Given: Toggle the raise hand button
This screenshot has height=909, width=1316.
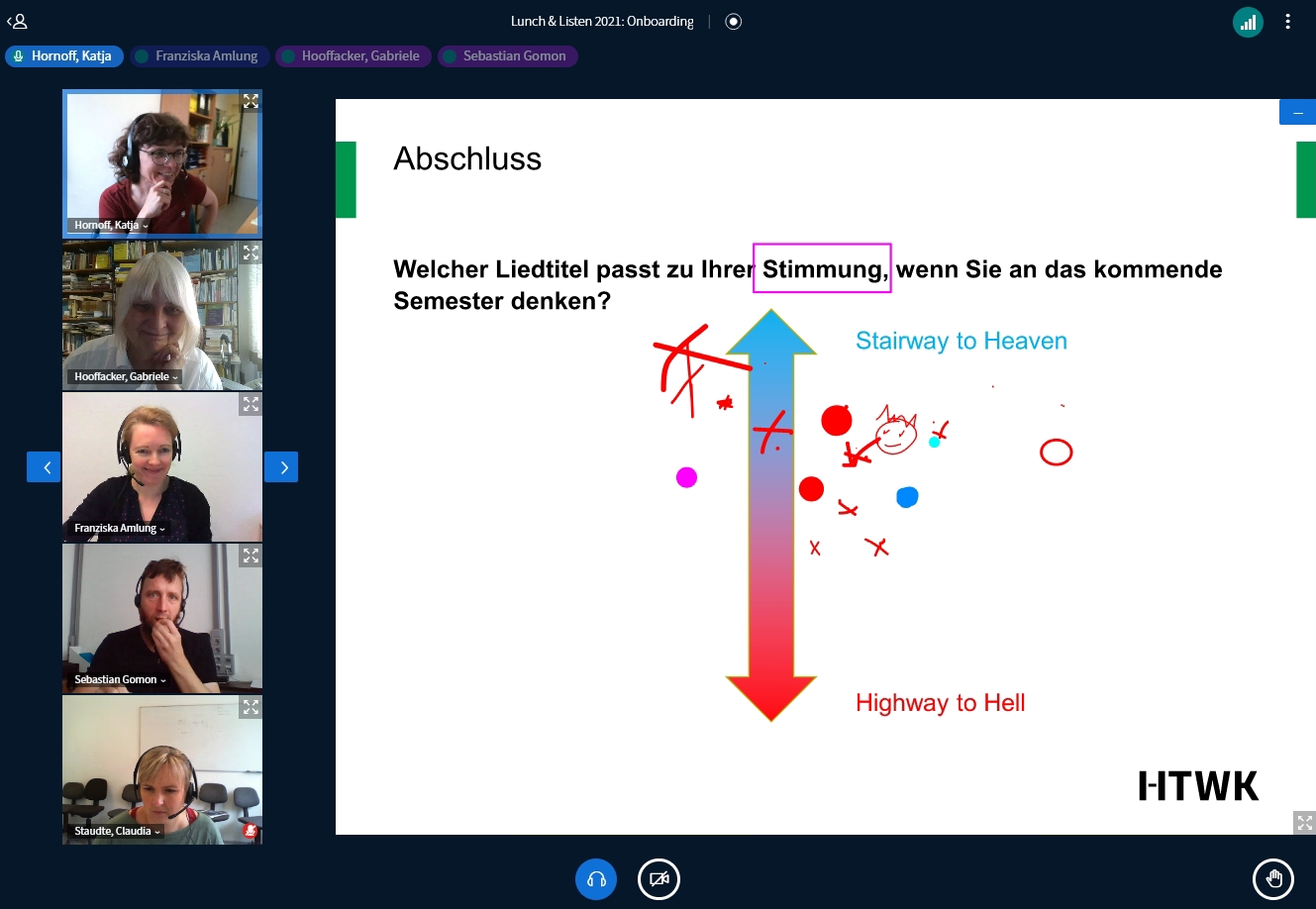Looking at the screenshot, I should [x=1272, y=878].
